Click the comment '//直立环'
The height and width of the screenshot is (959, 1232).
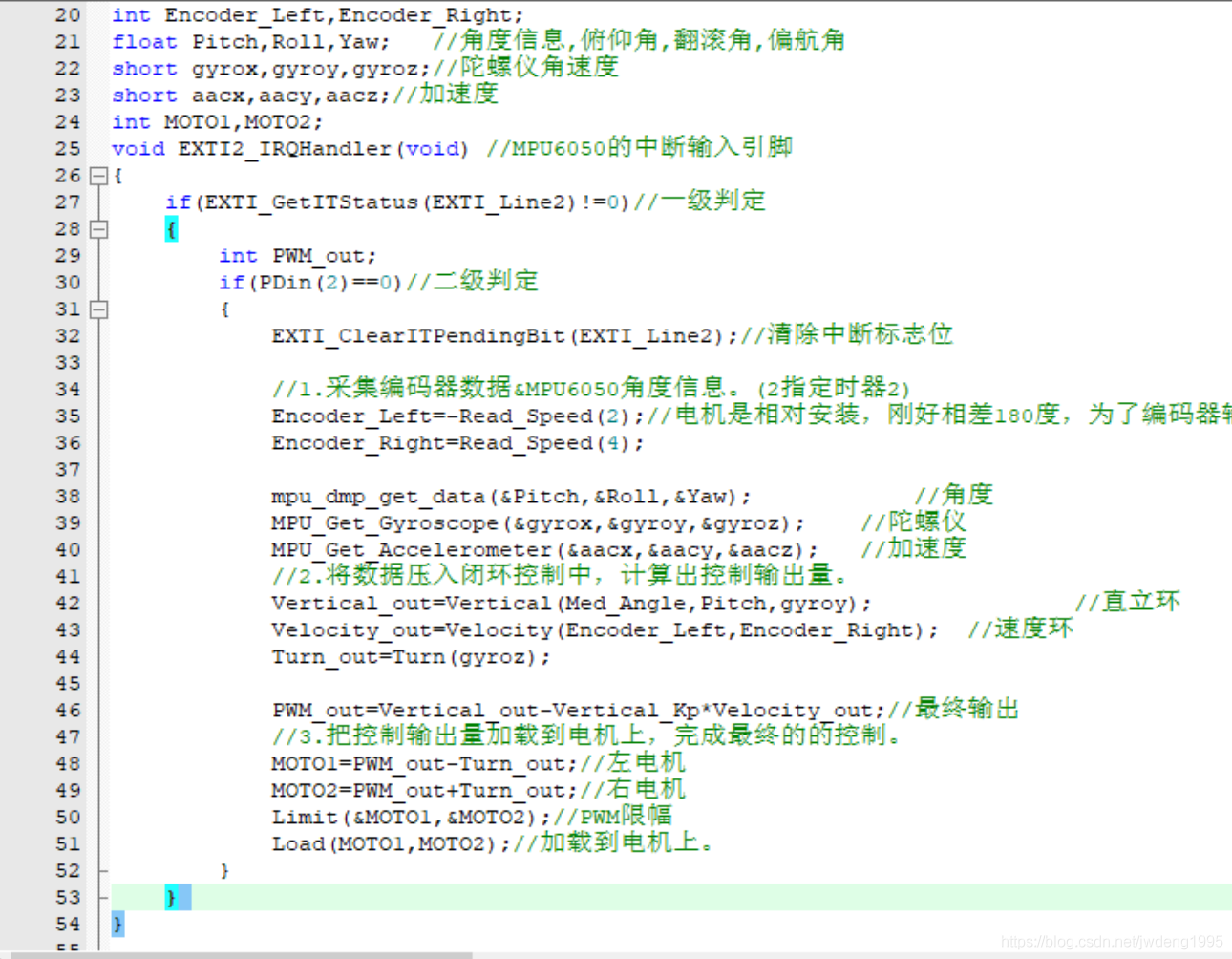[x=1128, y=602]
